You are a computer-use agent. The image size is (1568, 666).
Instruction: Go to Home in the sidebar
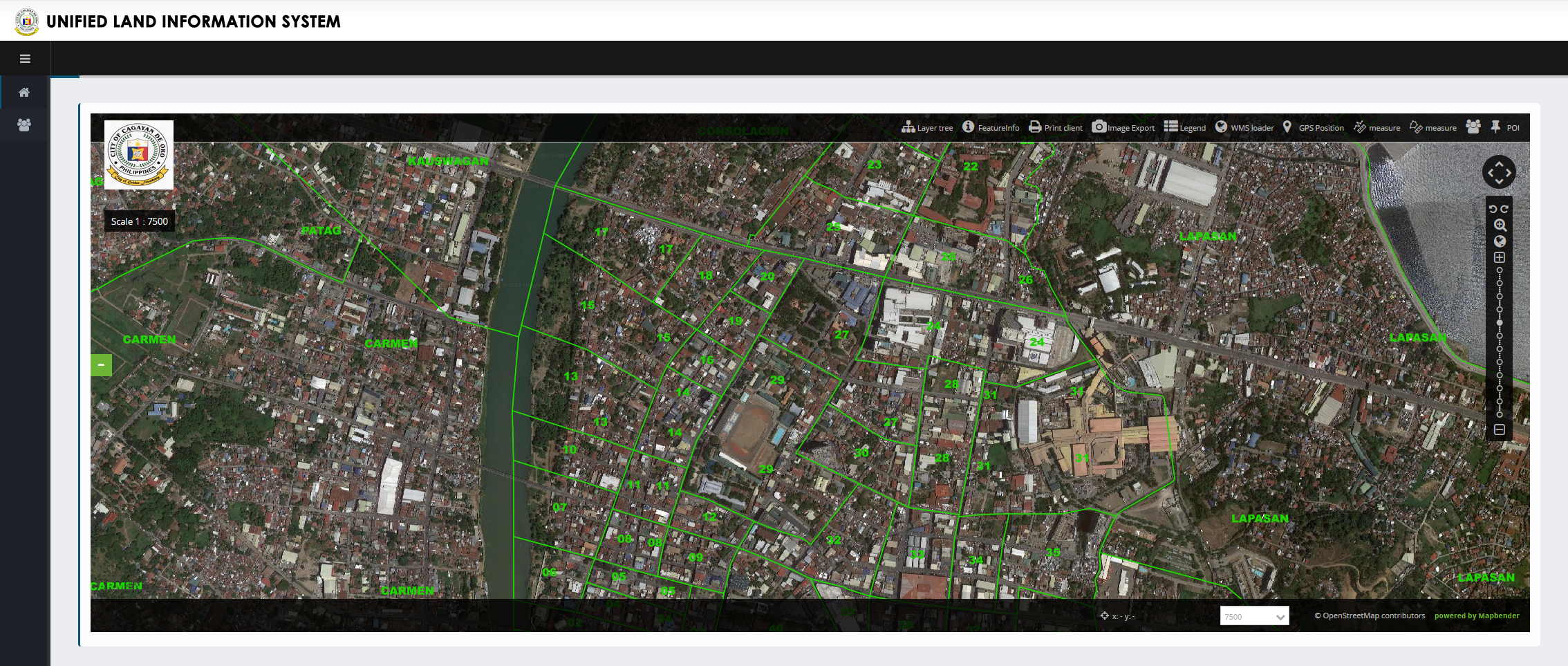pos(24,92)
